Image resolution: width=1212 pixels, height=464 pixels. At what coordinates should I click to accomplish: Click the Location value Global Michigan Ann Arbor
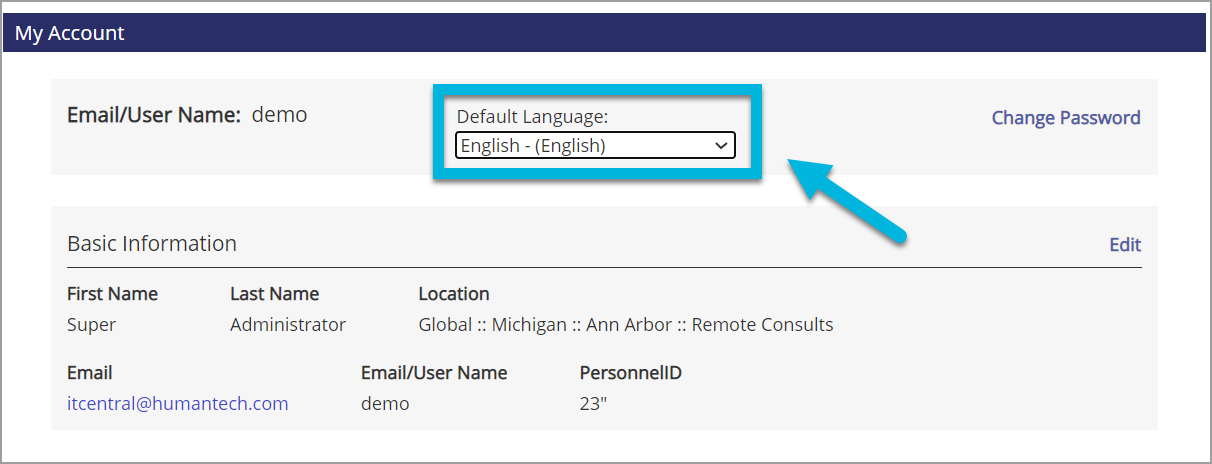(626, 325)
